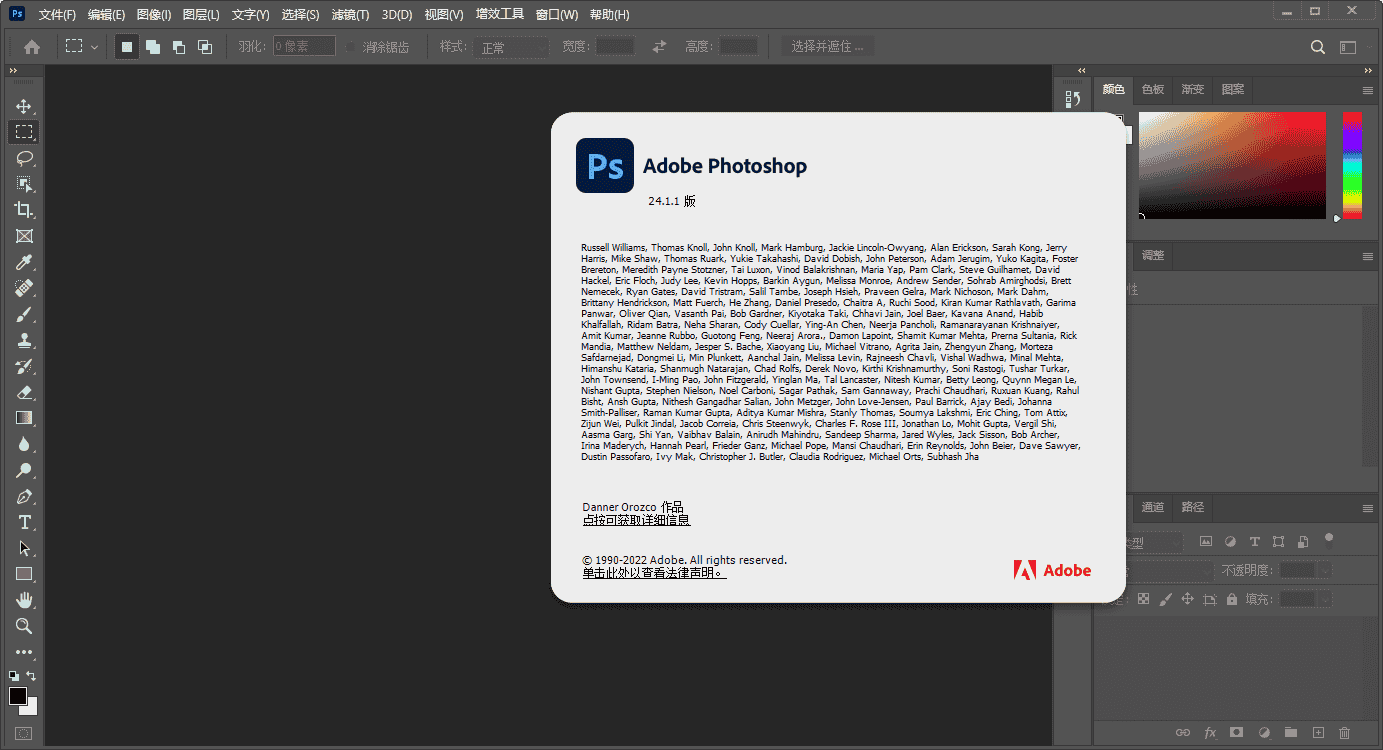Enable the Add to selection mode button
The height and width of the screenshot is (750, 1383).
pos(153,47)
